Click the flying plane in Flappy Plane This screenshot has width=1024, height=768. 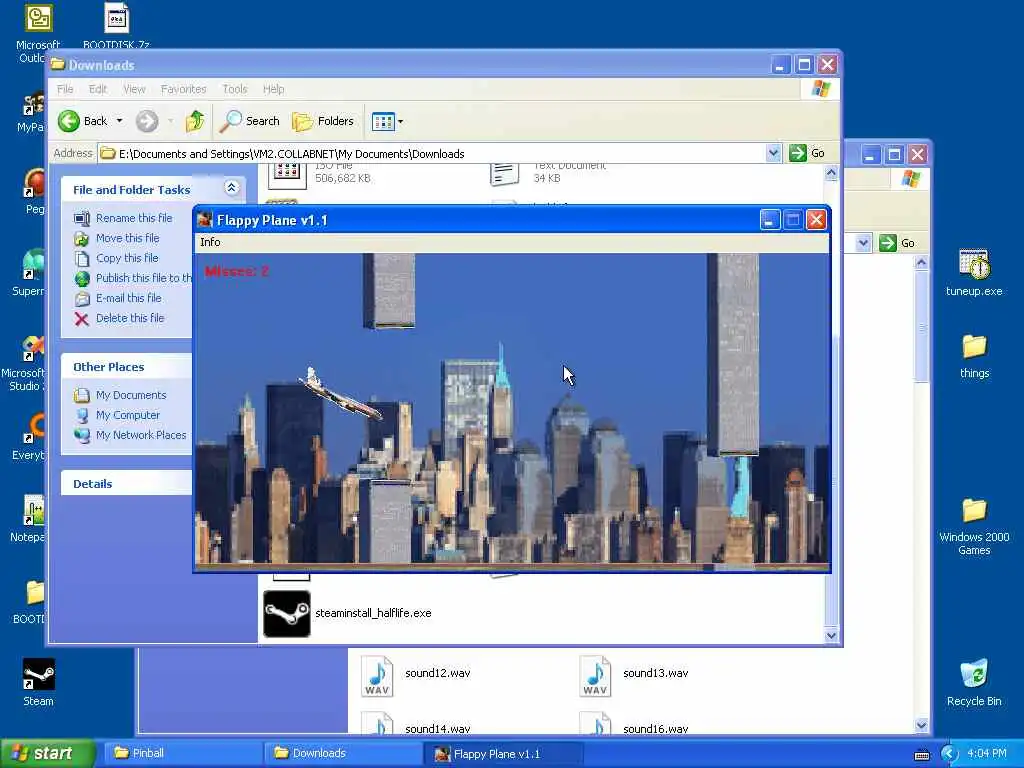[341, 394]
